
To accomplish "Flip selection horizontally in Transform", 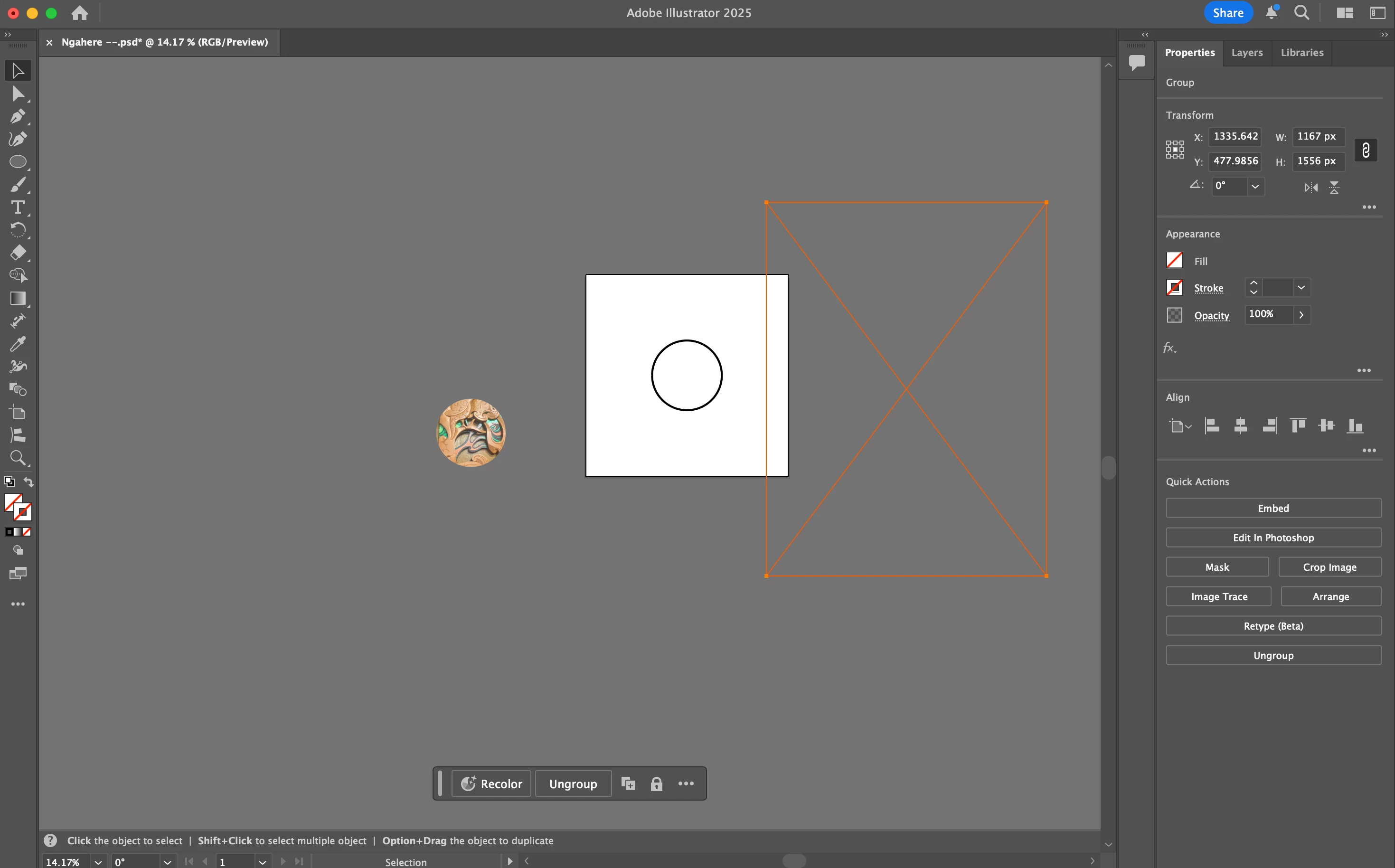I will pos(1310,187).
